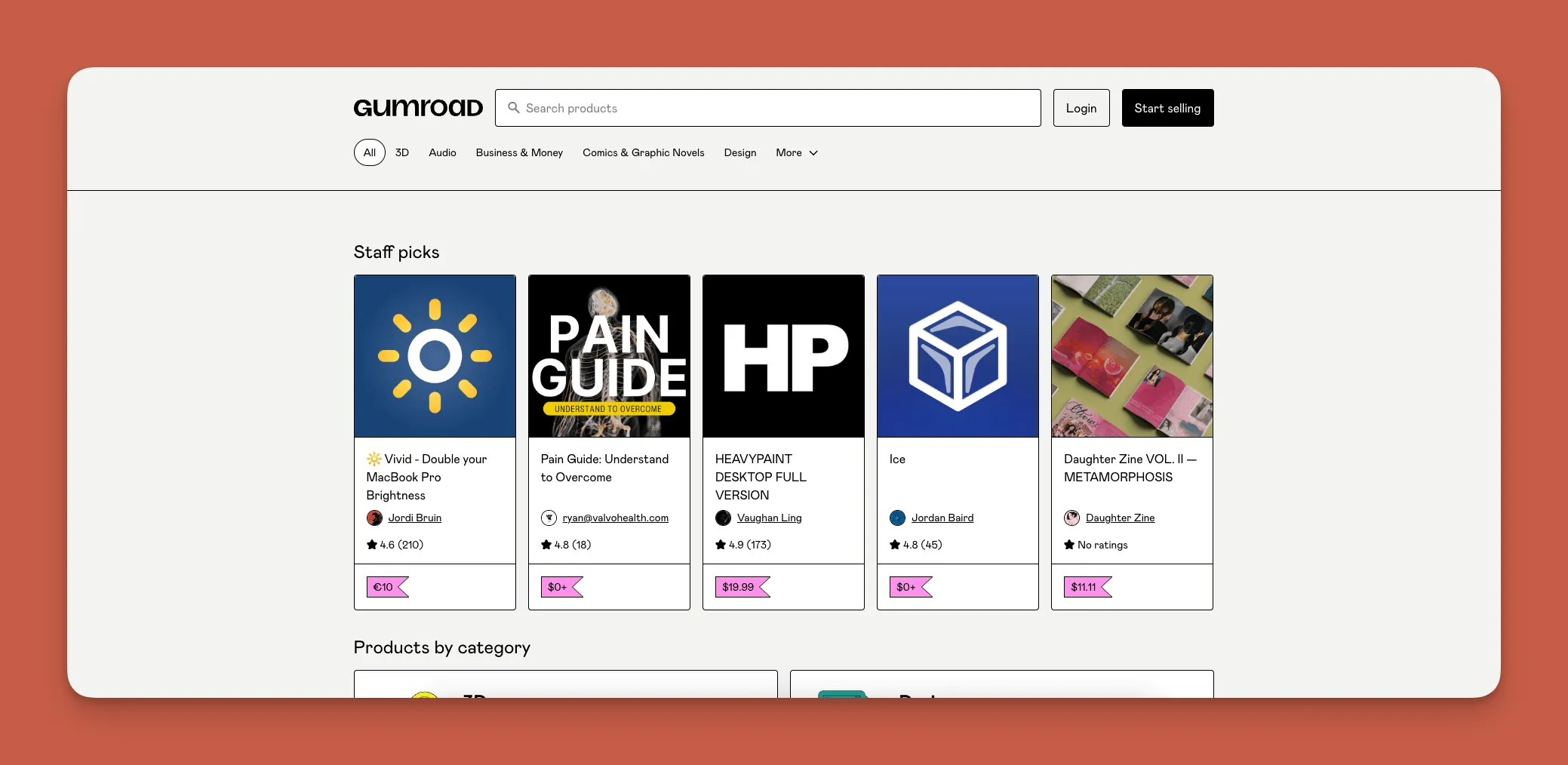This screenshot has height=765, width=1568.
Task: Click the Pain Guide product thumbnail
Action: 608,356
